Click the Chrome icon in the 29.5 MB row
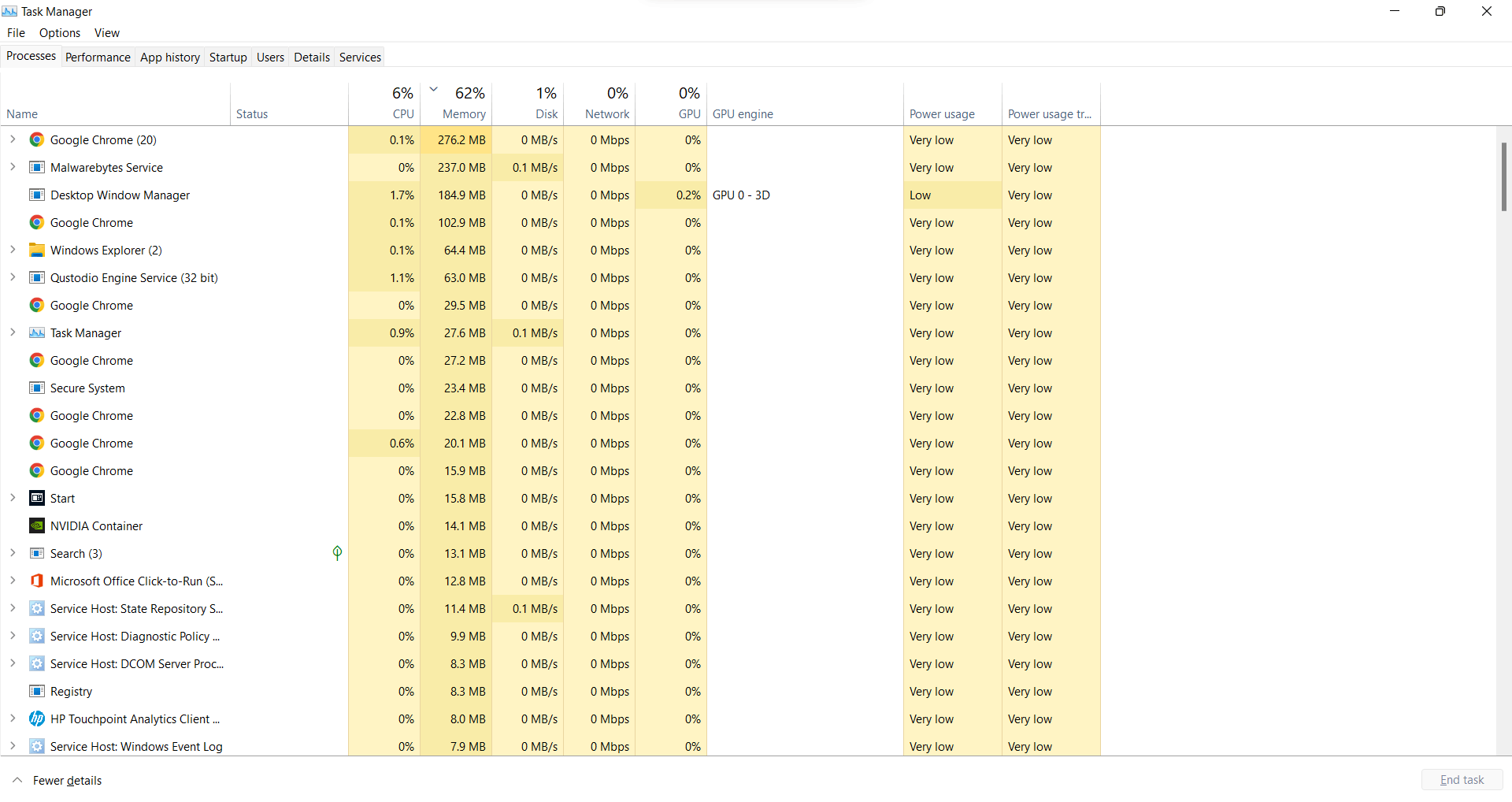Image resolution: width=1512 pixels, height=802 pixels. pyautogui.click(x=37, y=306)
